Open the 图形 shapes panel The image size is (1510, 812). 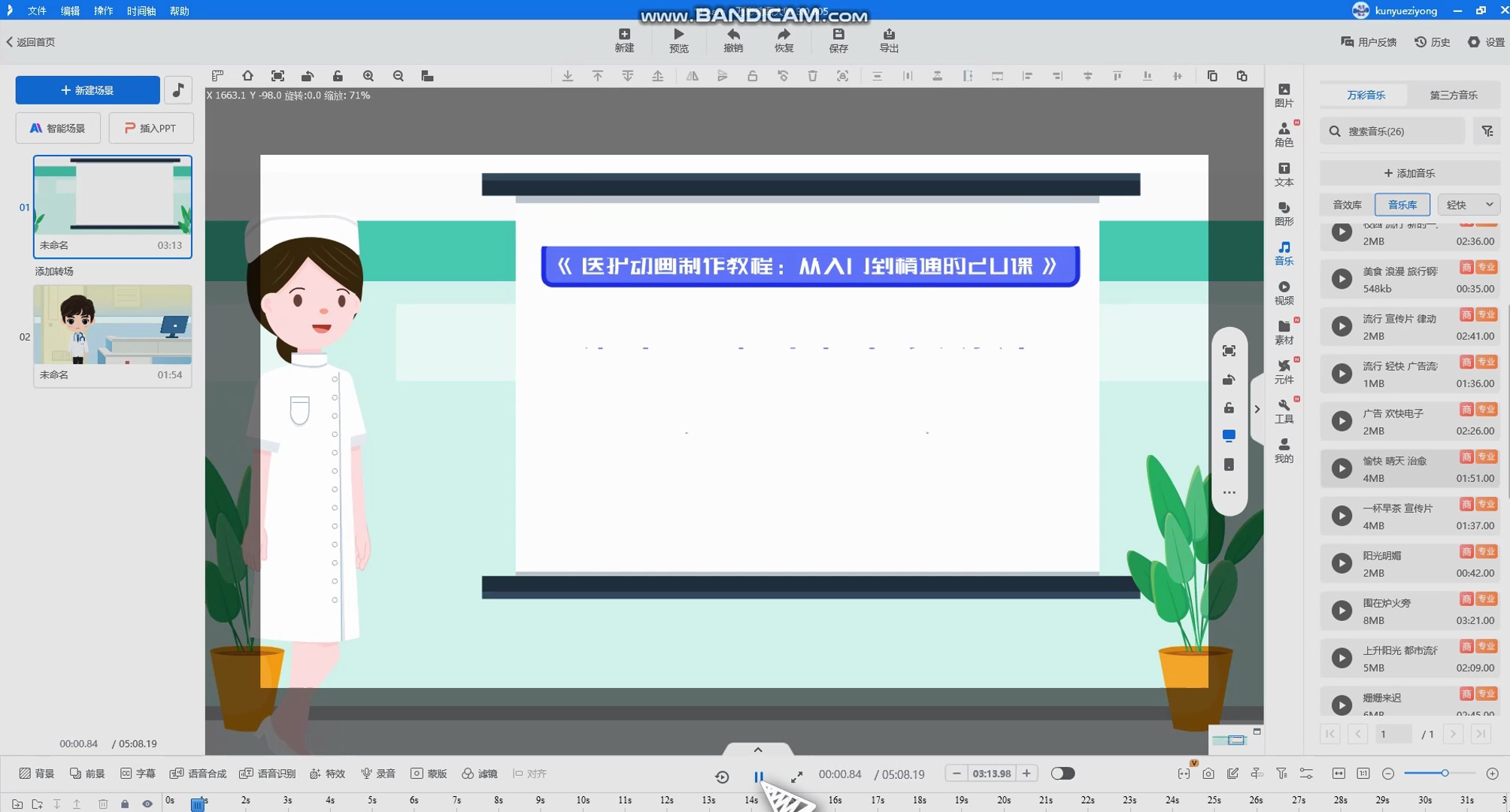[1284, 214]
